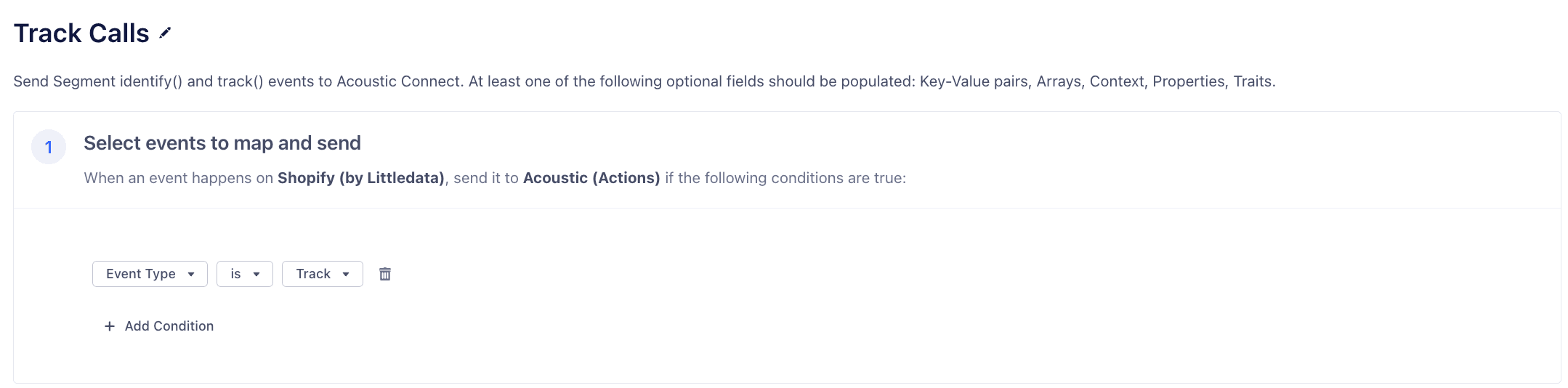Click the word "Traits" in the description

[1253, 81]
